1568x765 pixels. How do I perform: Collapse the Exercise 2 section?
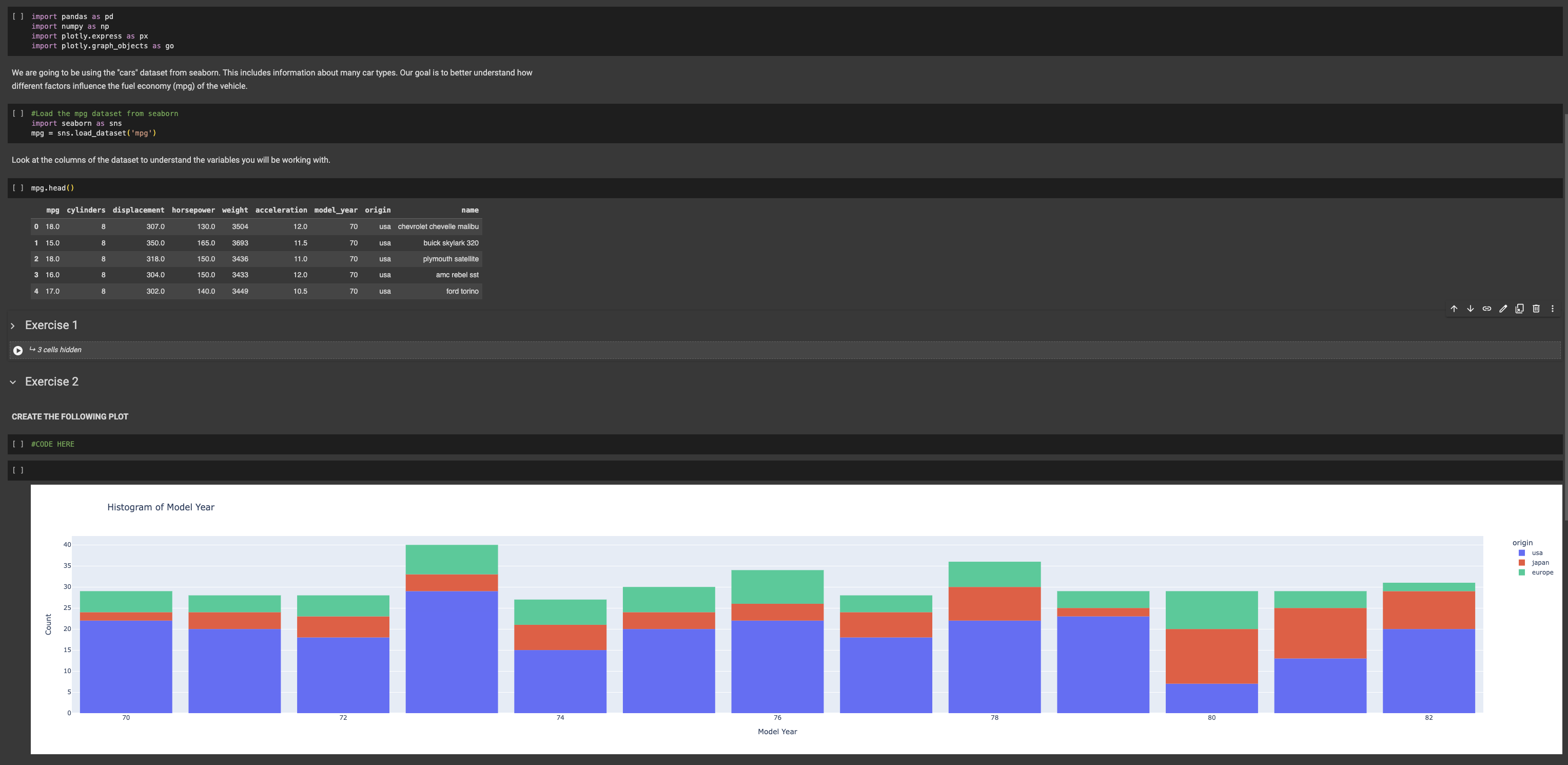click(x=13, y=382)
